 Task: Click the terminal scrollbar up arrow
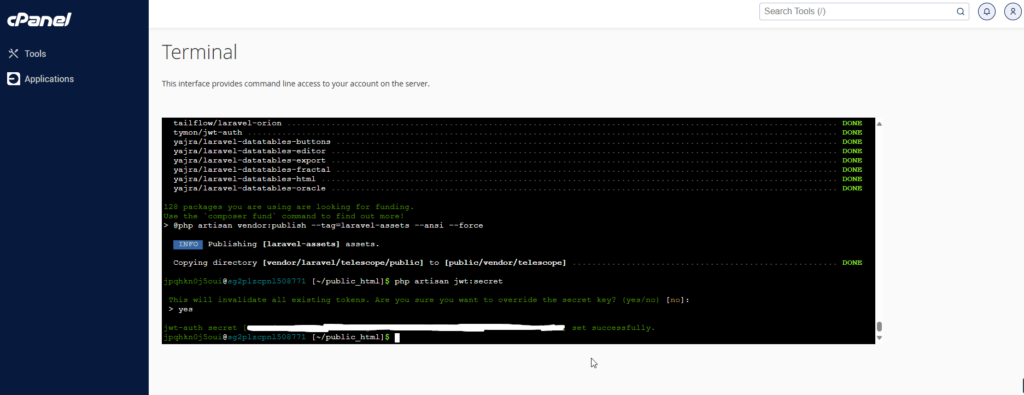pyautogui.click(x=879, y=123)
